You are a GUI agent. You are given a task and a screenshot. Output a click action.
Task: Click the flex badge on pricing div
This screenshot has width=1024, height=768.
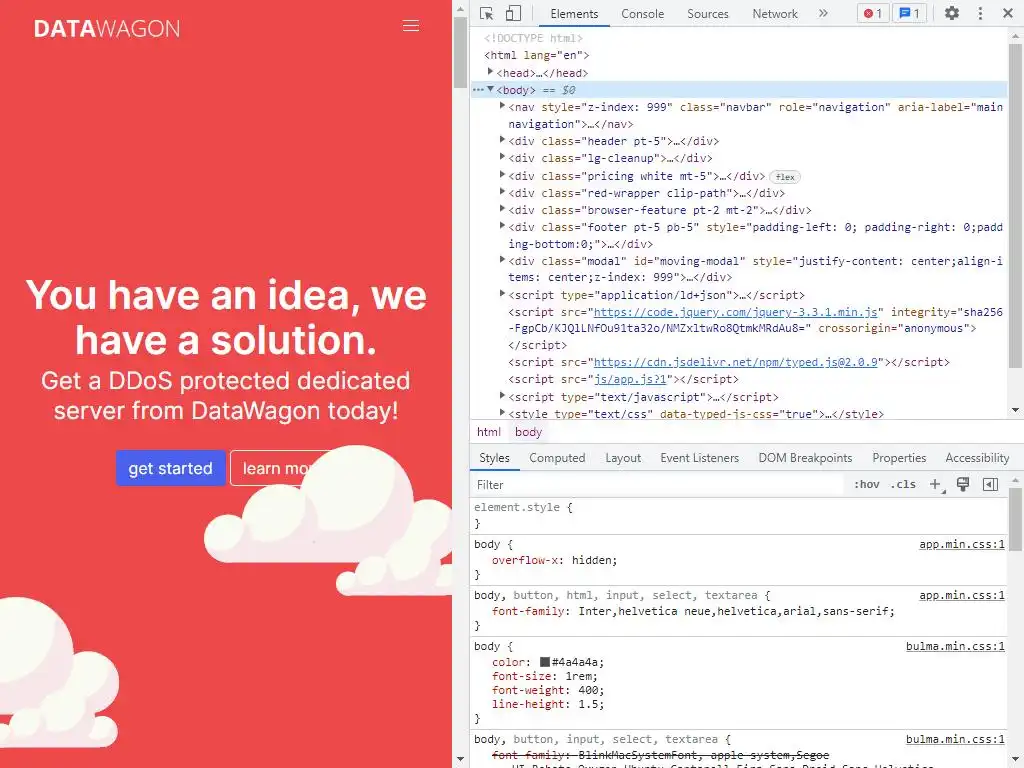pyautogui.click(x=785, y=177)
